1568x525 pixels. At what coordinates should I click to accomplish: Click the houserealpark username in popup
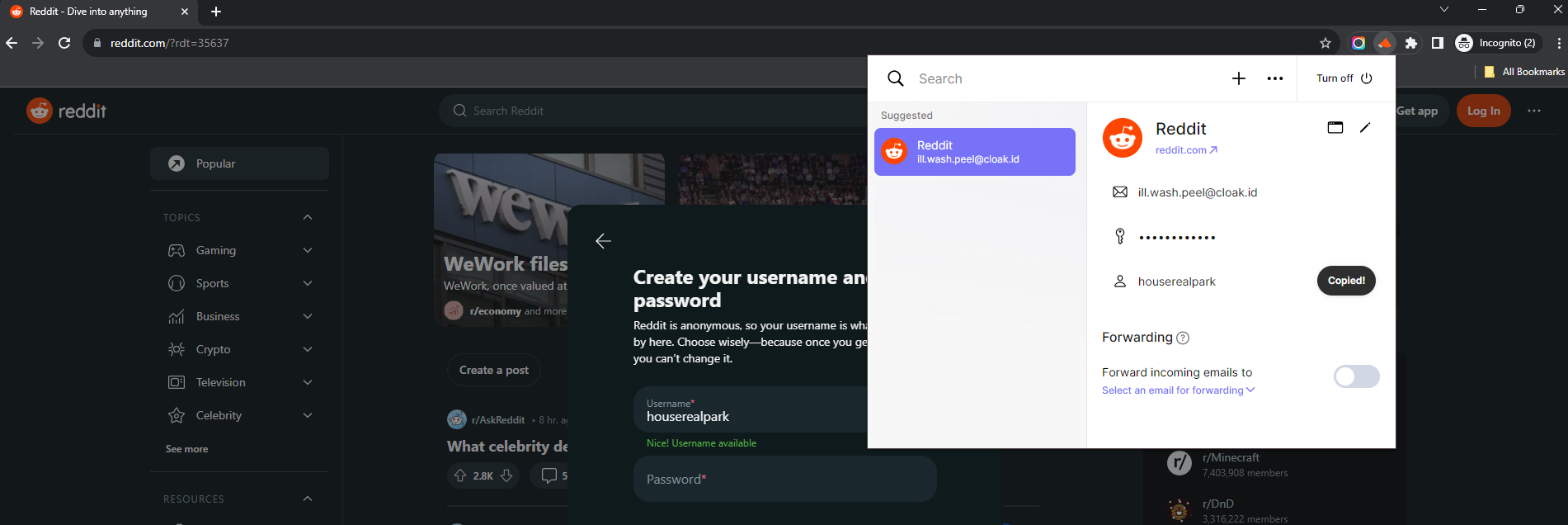(1177, 281)
